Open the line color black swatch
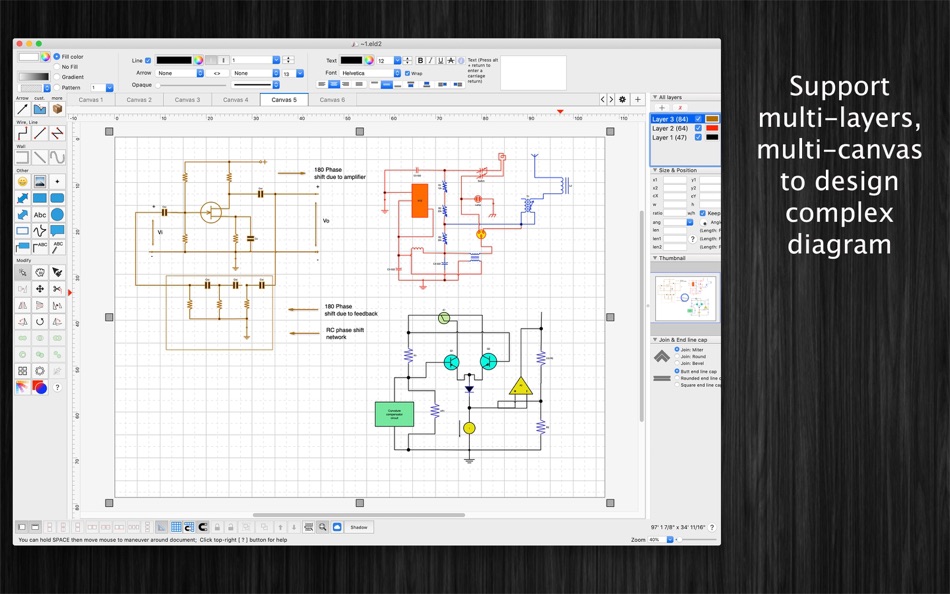950x594 pixels. 174,60
